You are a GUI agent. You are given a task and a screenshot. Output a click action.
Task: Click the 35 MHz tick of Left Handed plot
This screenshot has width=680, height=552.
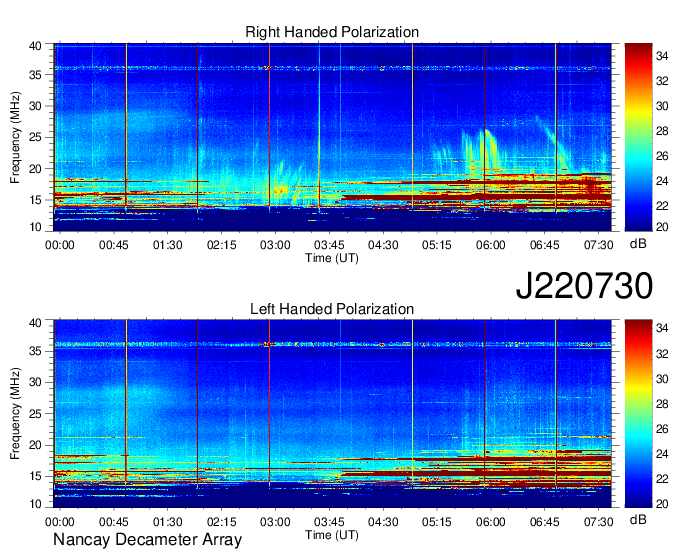[x=36, y=351]
